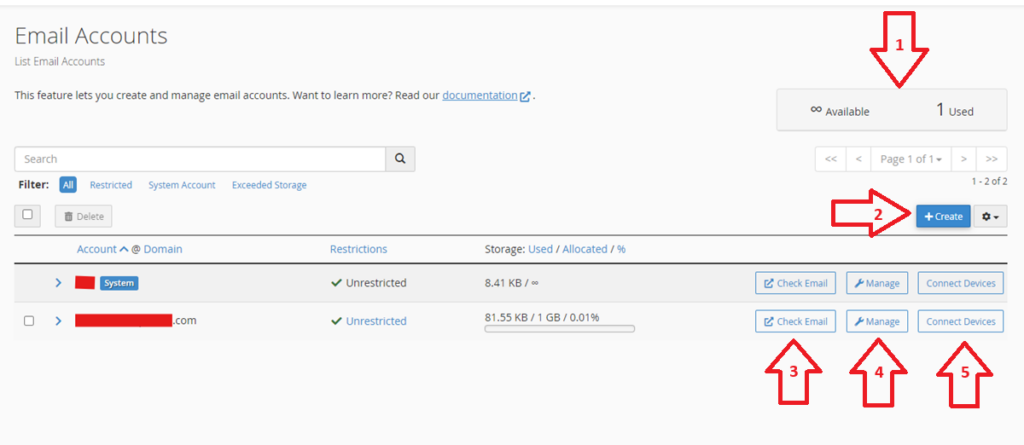Click the Available accounts counter
The image size is (1024, 445).
coord(840,110)
